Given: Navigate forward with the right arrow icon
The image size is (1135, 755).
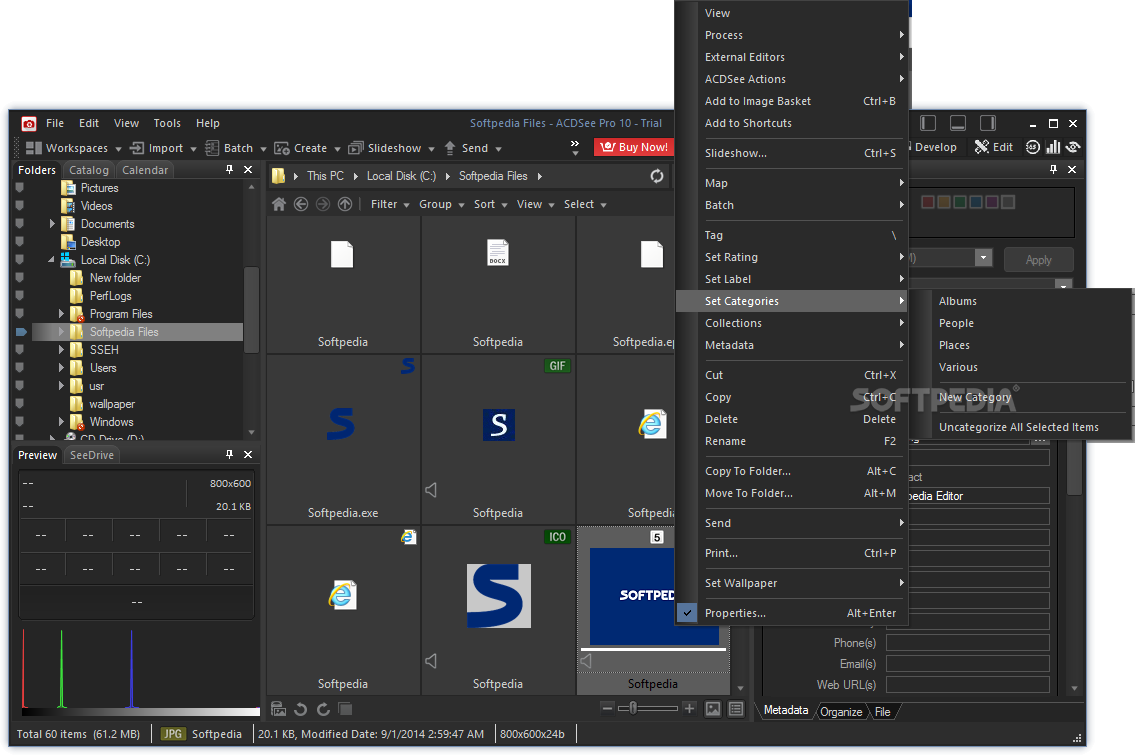Looking at the screenshot, I should click(x=323, y=205).
